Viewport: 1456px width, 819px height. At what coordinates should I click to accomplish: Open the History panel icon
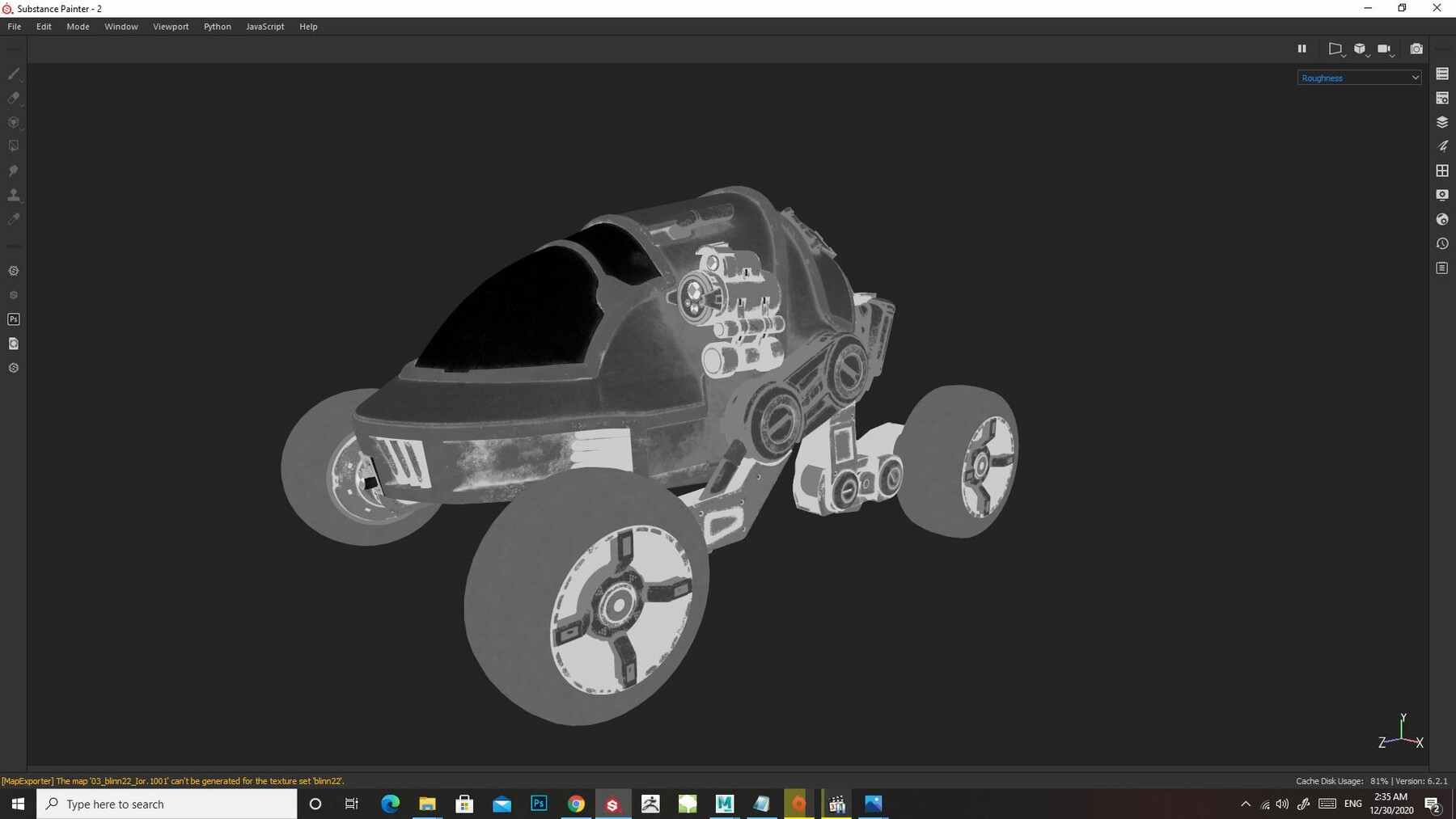(1442, 243)
